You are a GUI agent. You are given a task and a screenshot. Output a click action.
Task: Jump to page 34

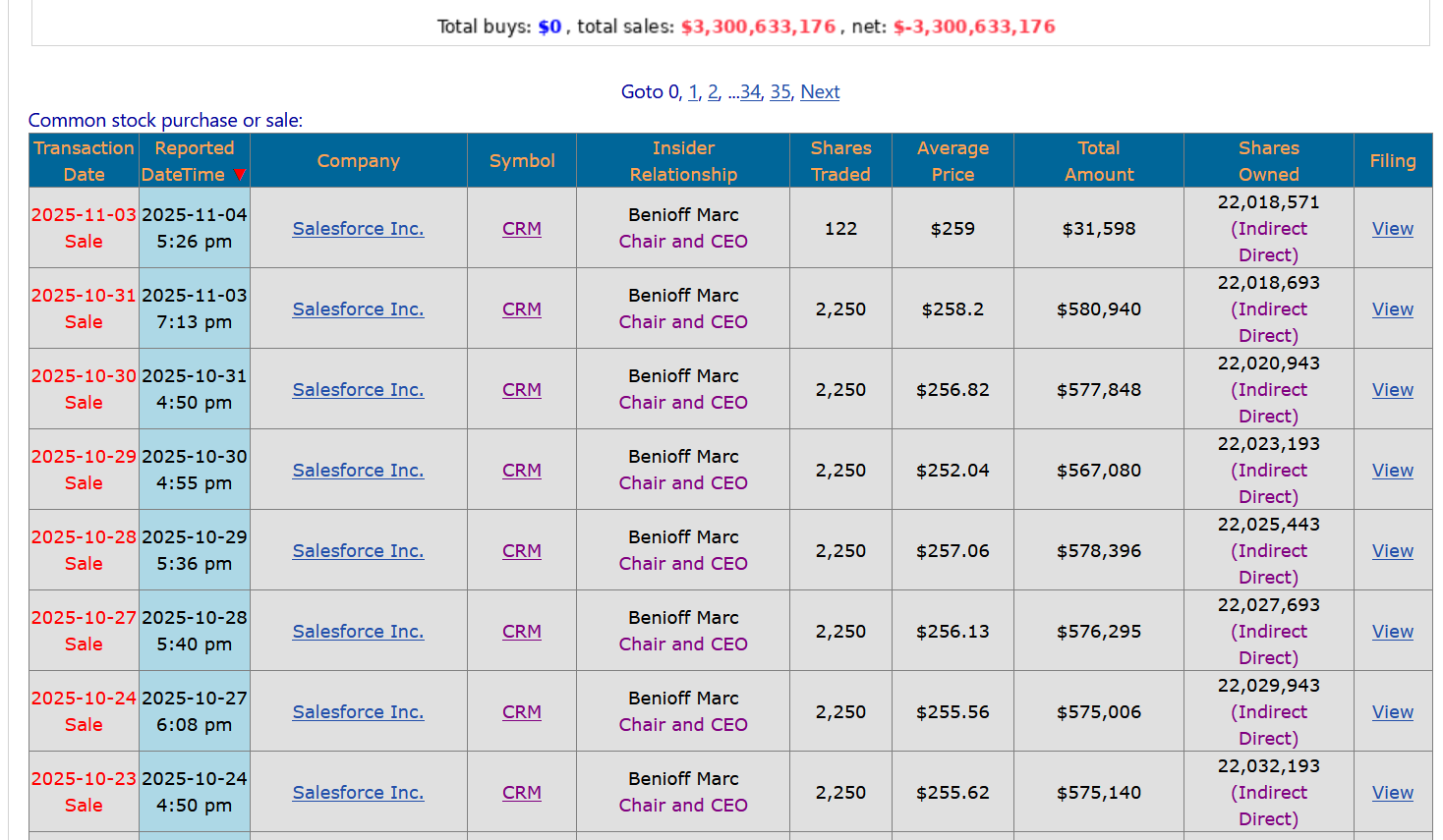pyautogui.click(x=750, y=91)
